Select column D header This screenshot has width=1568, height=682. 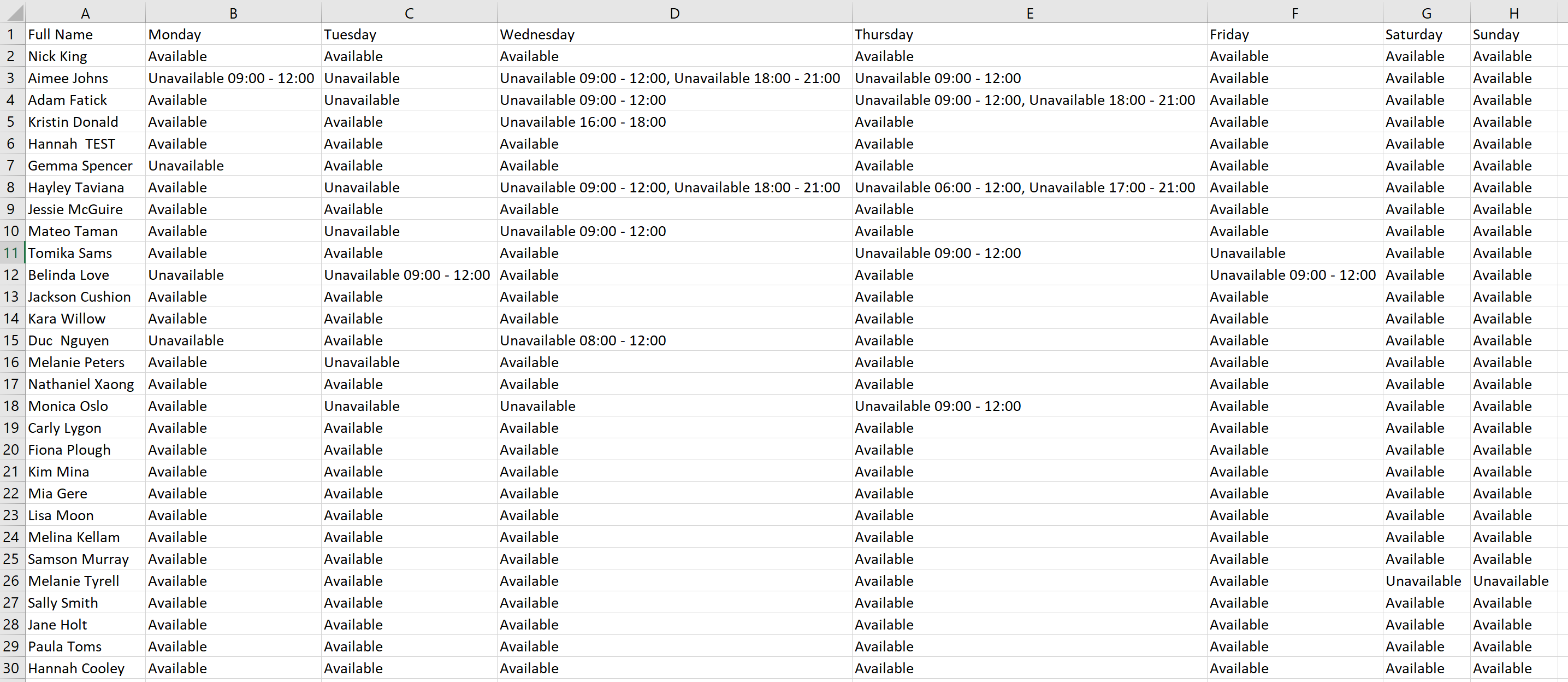pyautogui.click(x=674, y=13)
